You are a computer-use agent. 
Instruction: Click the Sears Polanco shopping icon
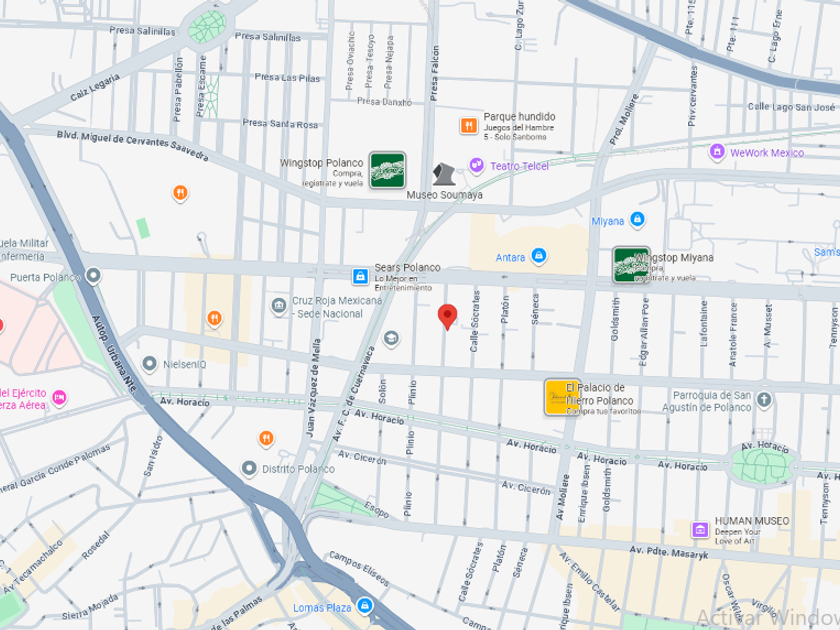(360, 276)
